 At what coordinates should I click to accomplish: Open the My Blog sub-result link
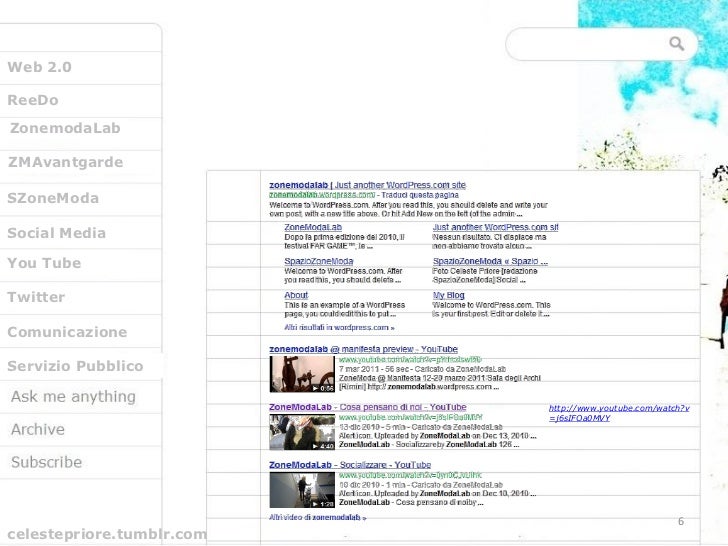[x=448, y=295]
